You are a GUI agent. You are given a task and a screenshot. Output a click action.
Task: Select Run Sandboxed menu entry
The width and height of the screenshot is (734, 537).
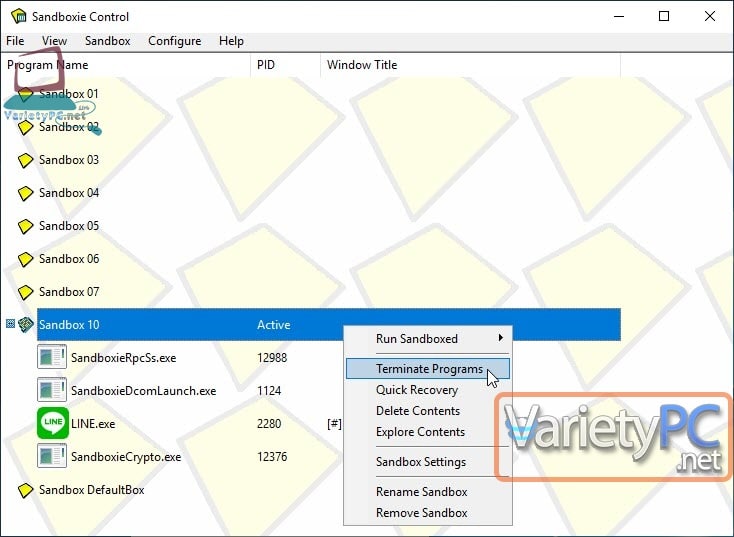pyautogui.click(x=428, y=338)
